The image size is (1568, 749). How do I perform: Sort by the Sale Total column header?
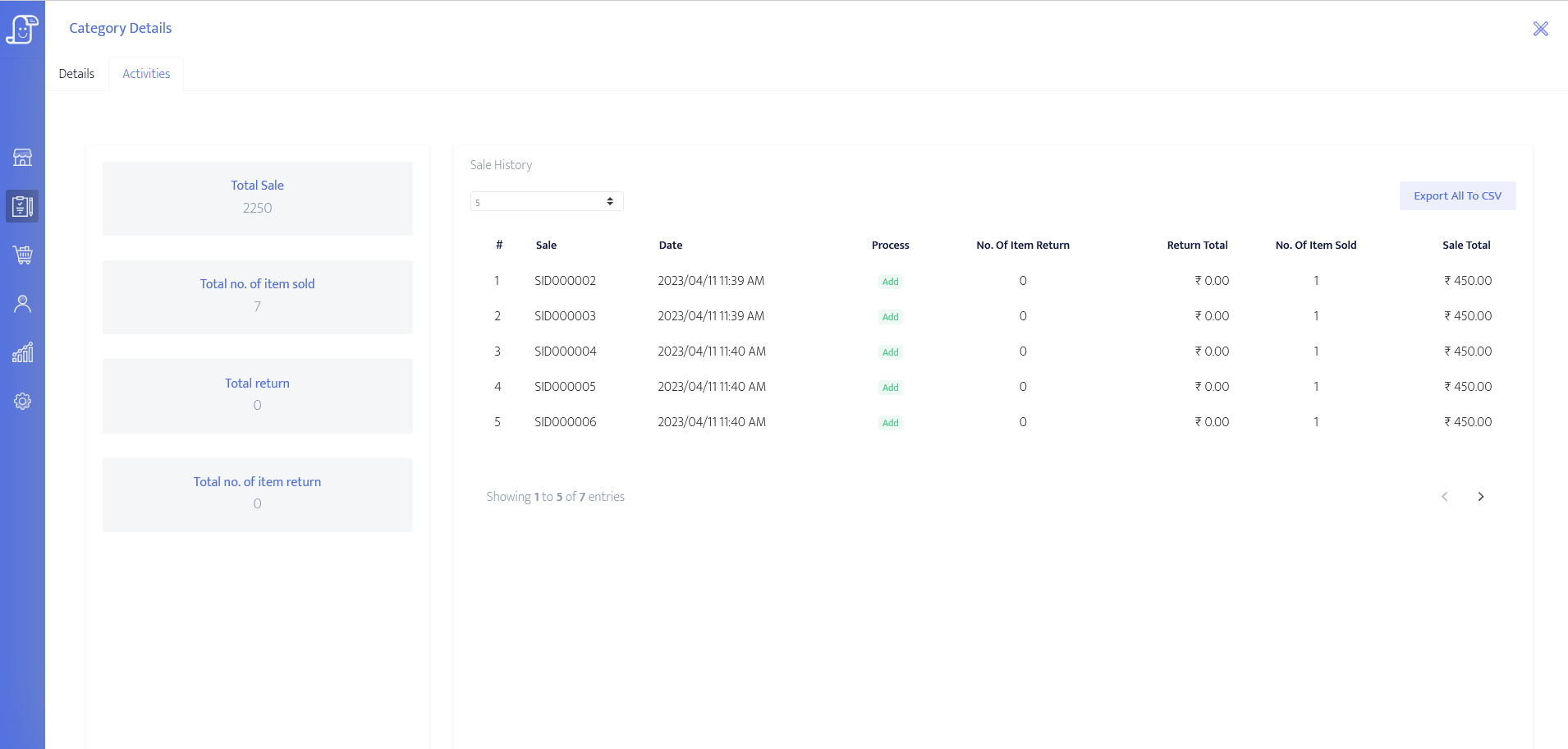tap(1465, 246)
